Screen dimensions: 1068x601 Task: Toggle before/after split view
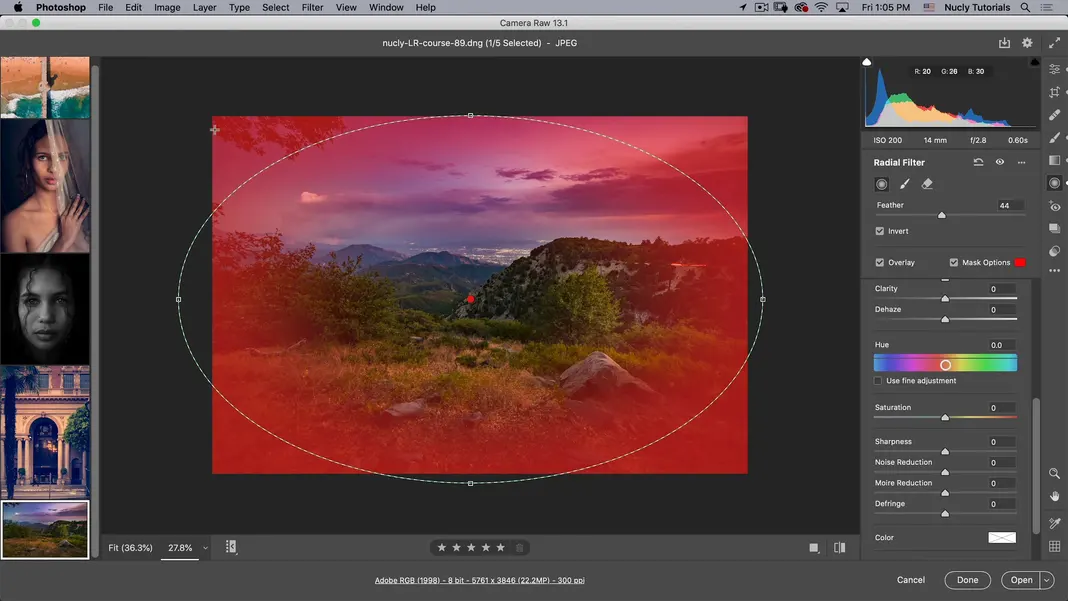point(840,547)
